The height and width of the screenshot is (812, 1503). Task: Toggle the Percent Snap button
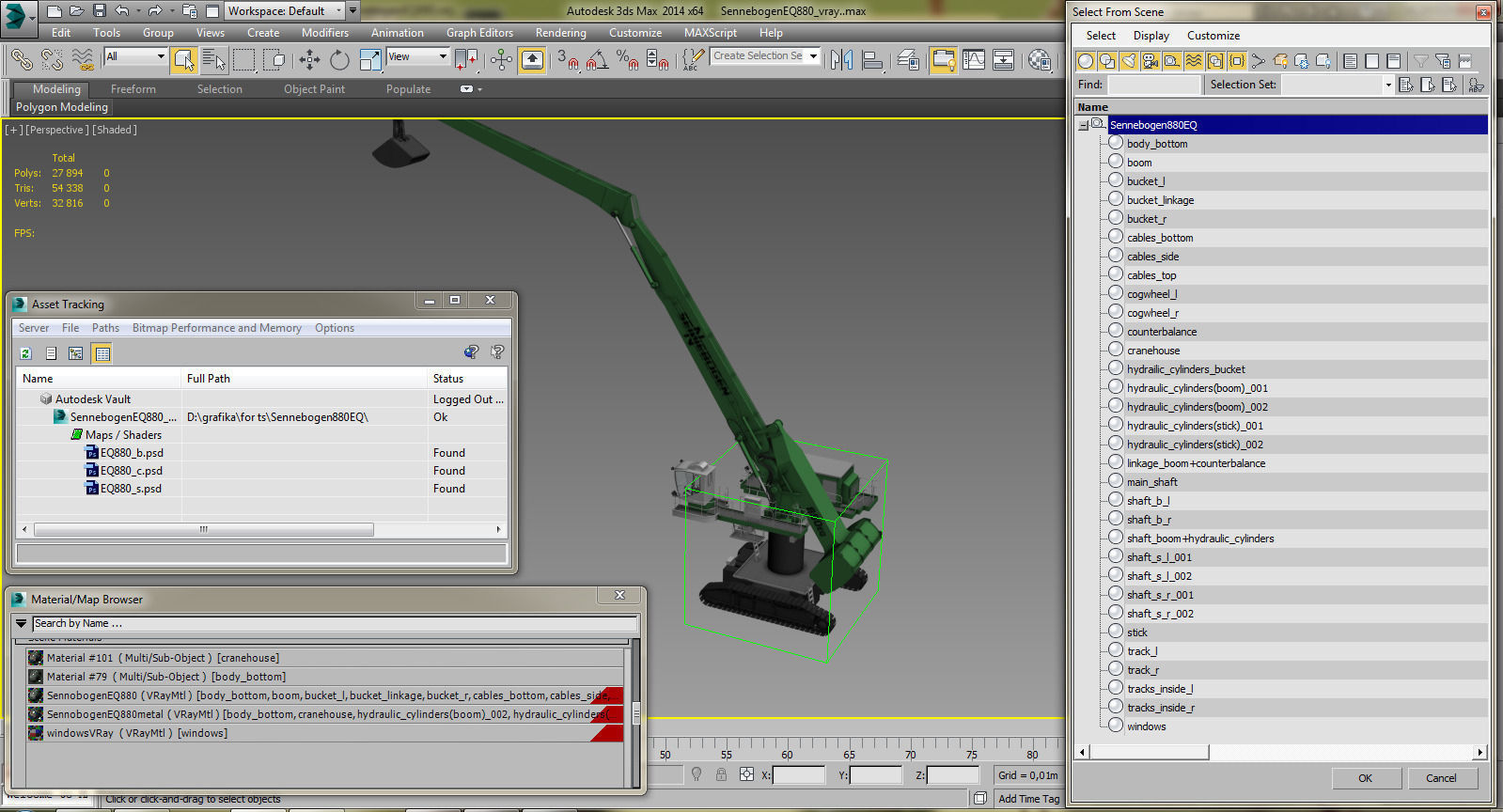(x=628, y=60)
